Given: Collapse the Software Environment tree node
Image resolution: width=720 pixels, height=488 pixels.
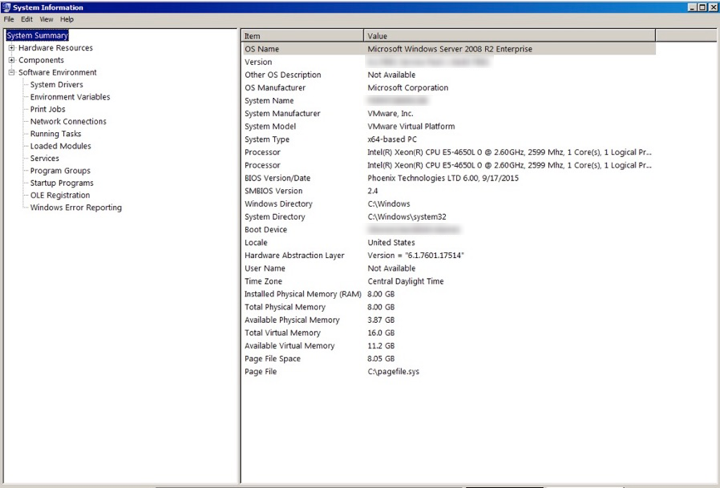Looking at the screenshot, I should pyautogui.click(x=11, y=73).
